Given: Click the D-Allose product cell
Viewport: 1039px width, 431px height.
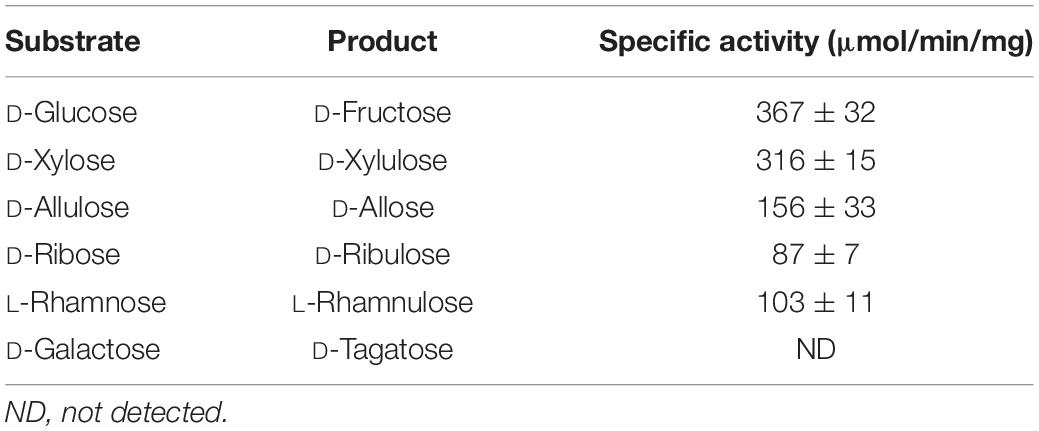Looking at the screenshot, I should (383, 208).
